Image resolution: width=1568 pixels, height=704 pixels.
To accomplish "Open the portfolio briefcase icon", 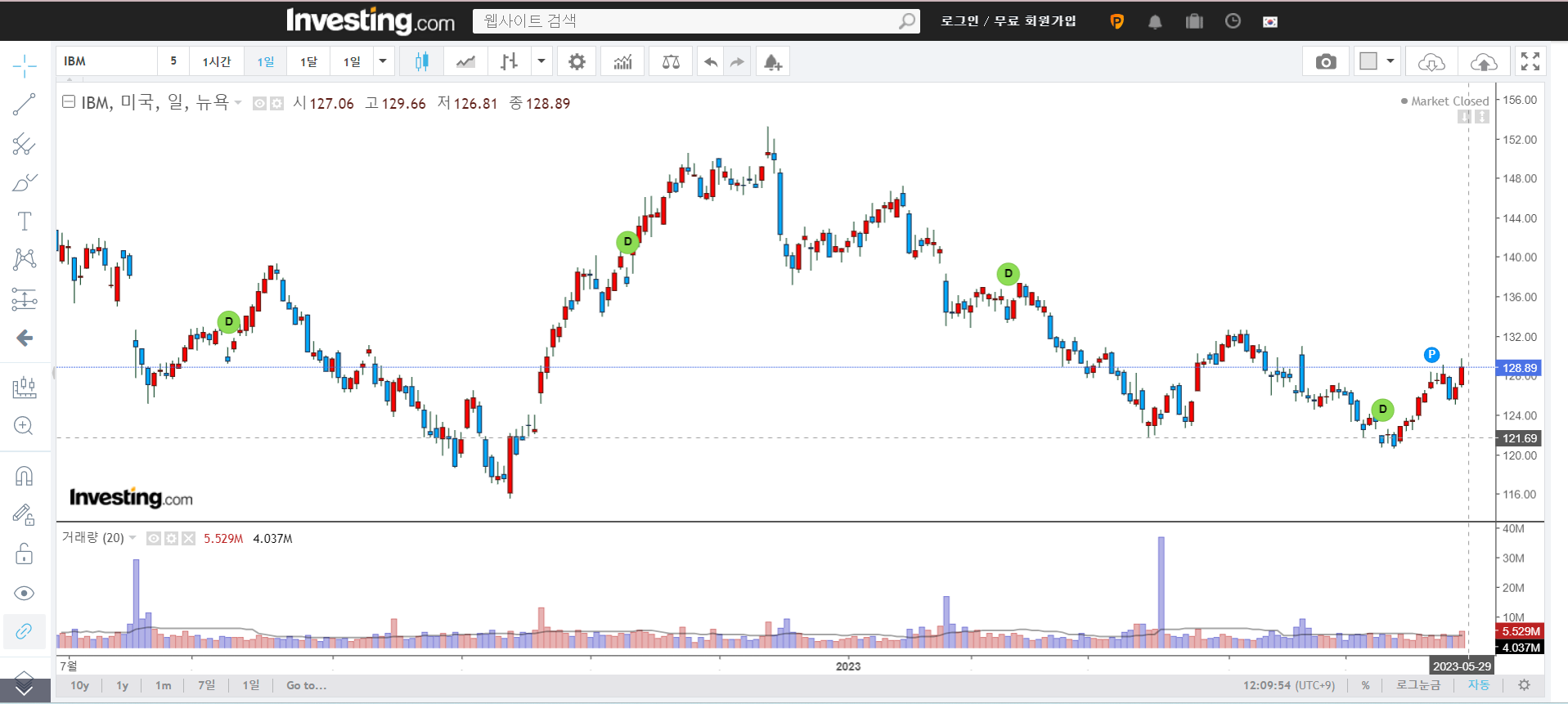I will coord(1194,22).
